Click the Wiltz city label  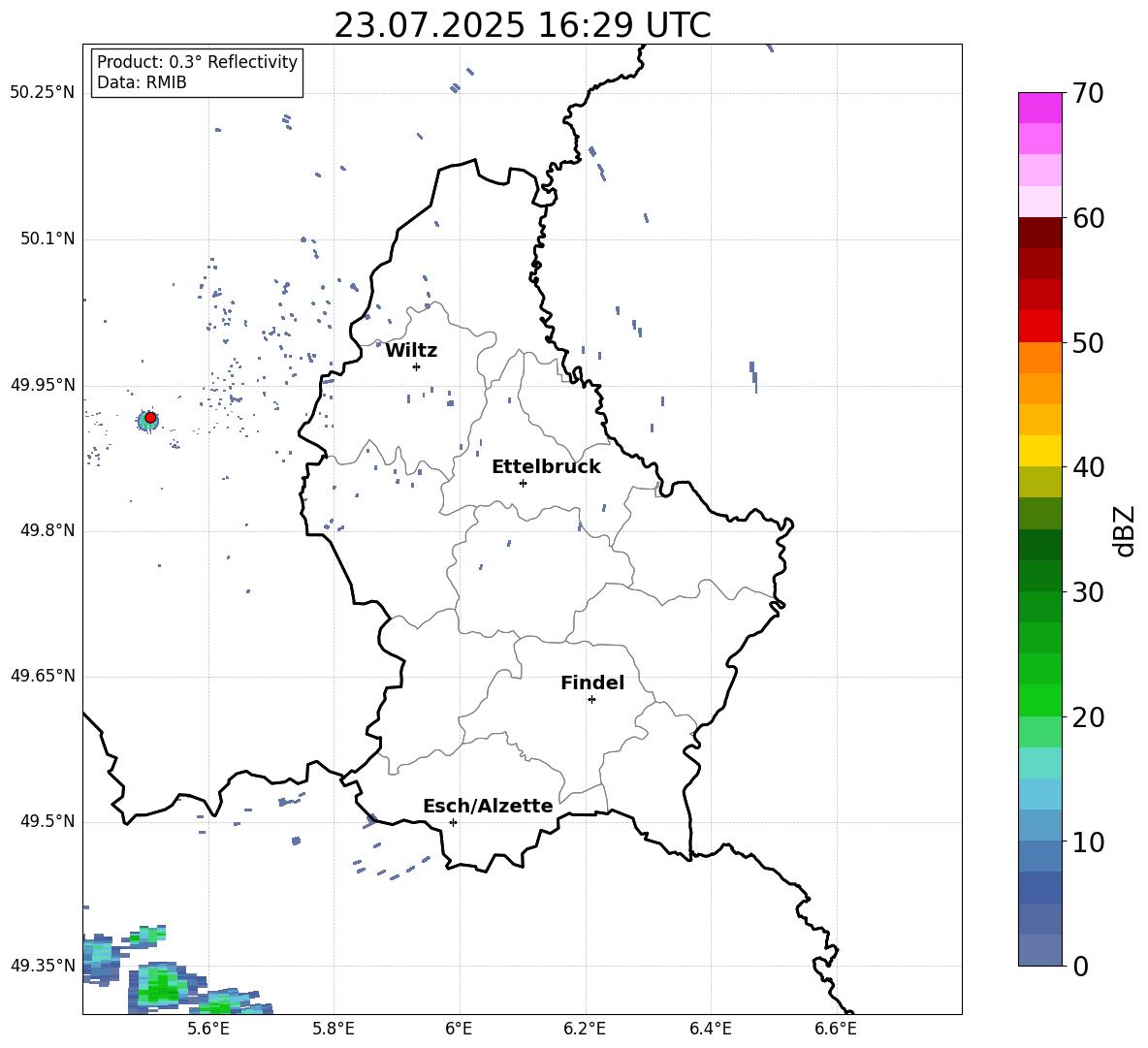411,351
